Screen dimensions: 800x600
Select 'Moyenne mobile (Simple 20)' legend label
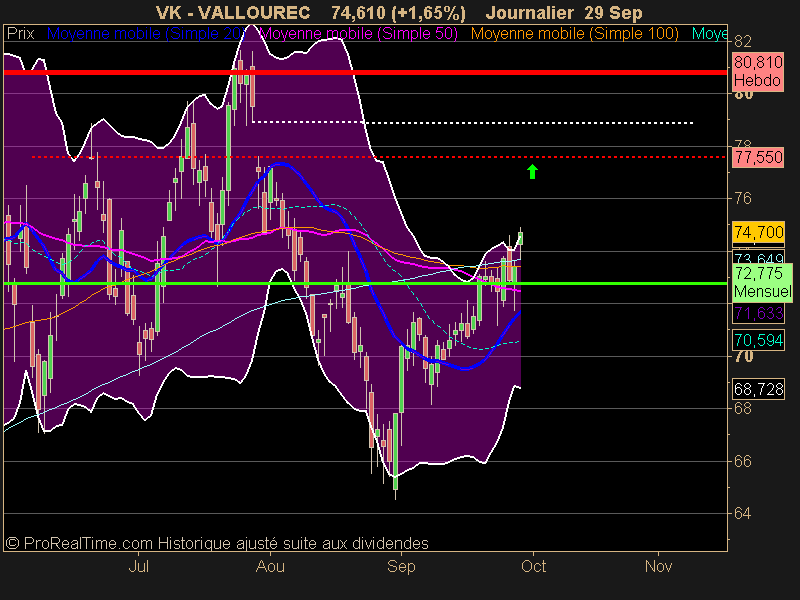pos(146,34)
